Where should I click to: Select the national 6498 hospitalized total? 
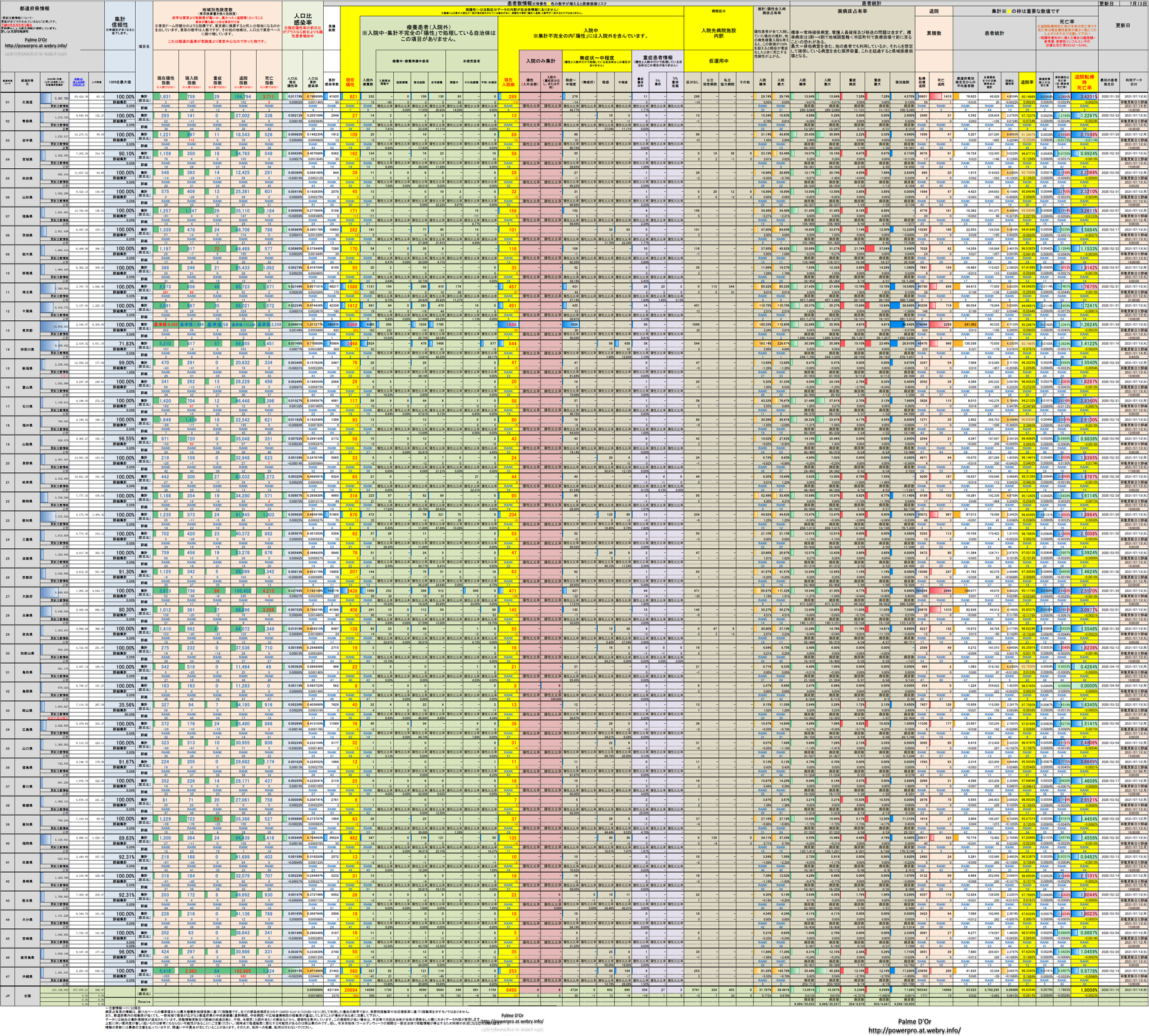(x=508, y=991)
